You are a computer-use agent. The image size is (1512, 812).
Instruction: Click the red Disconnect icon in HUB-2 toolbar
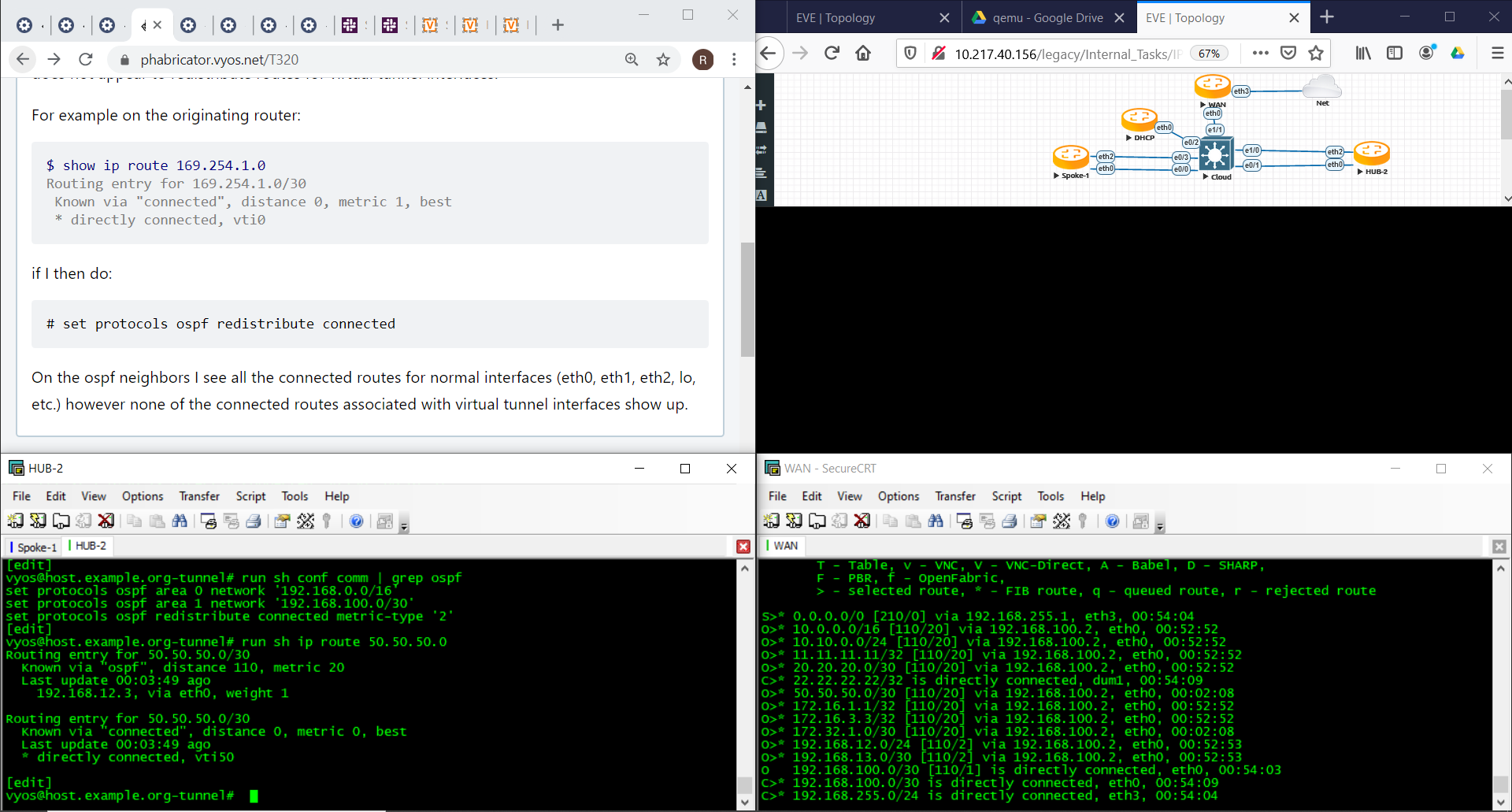106,521
